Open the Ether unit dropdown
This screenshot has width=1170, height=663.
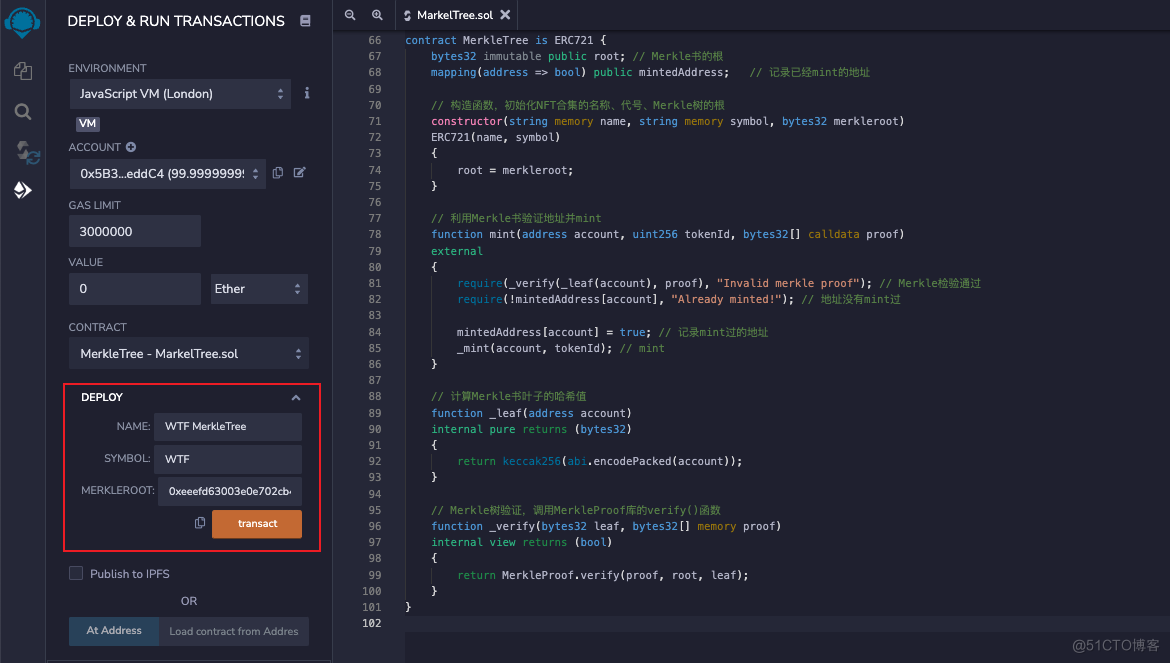(257, 289)
